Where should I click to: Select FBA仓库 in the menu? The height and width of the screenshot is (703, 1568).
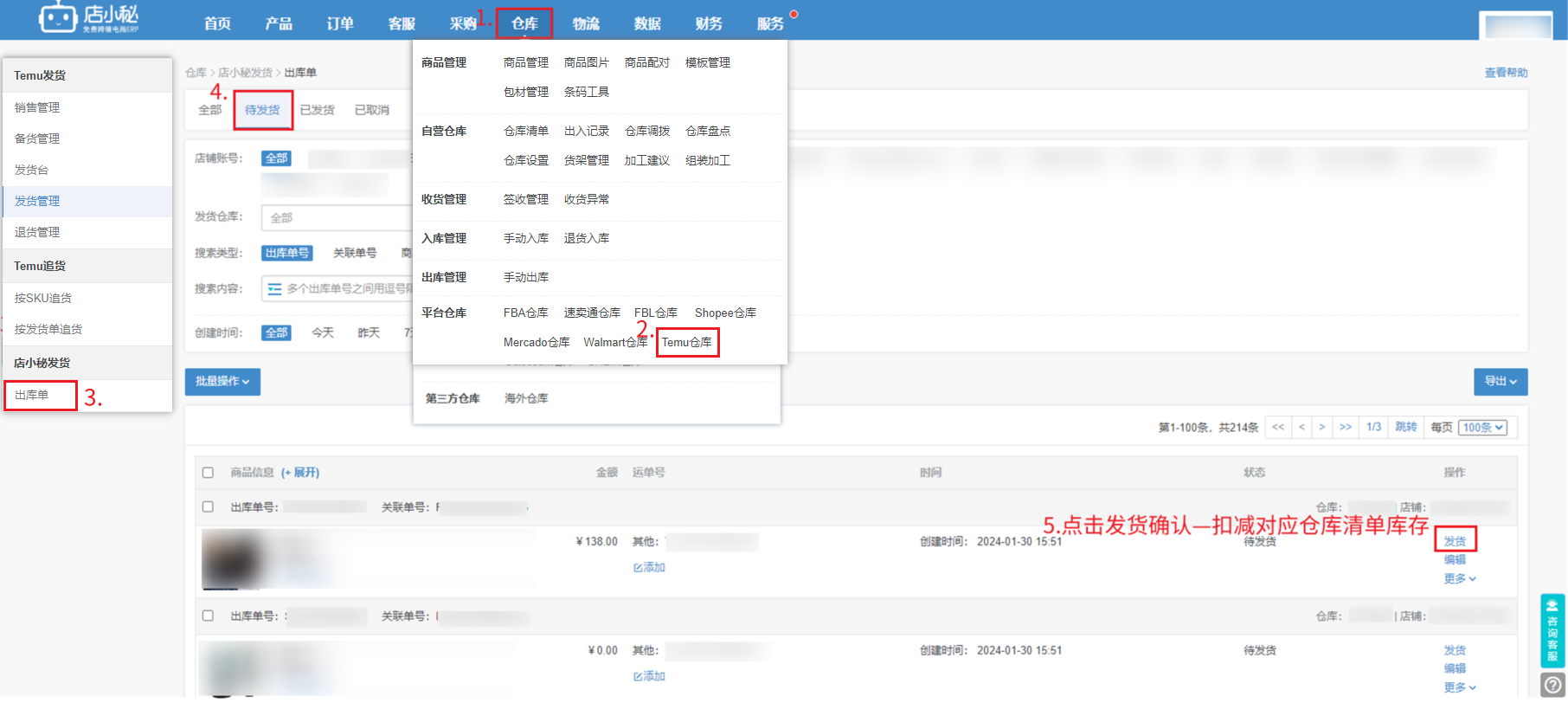coord(526,313)
